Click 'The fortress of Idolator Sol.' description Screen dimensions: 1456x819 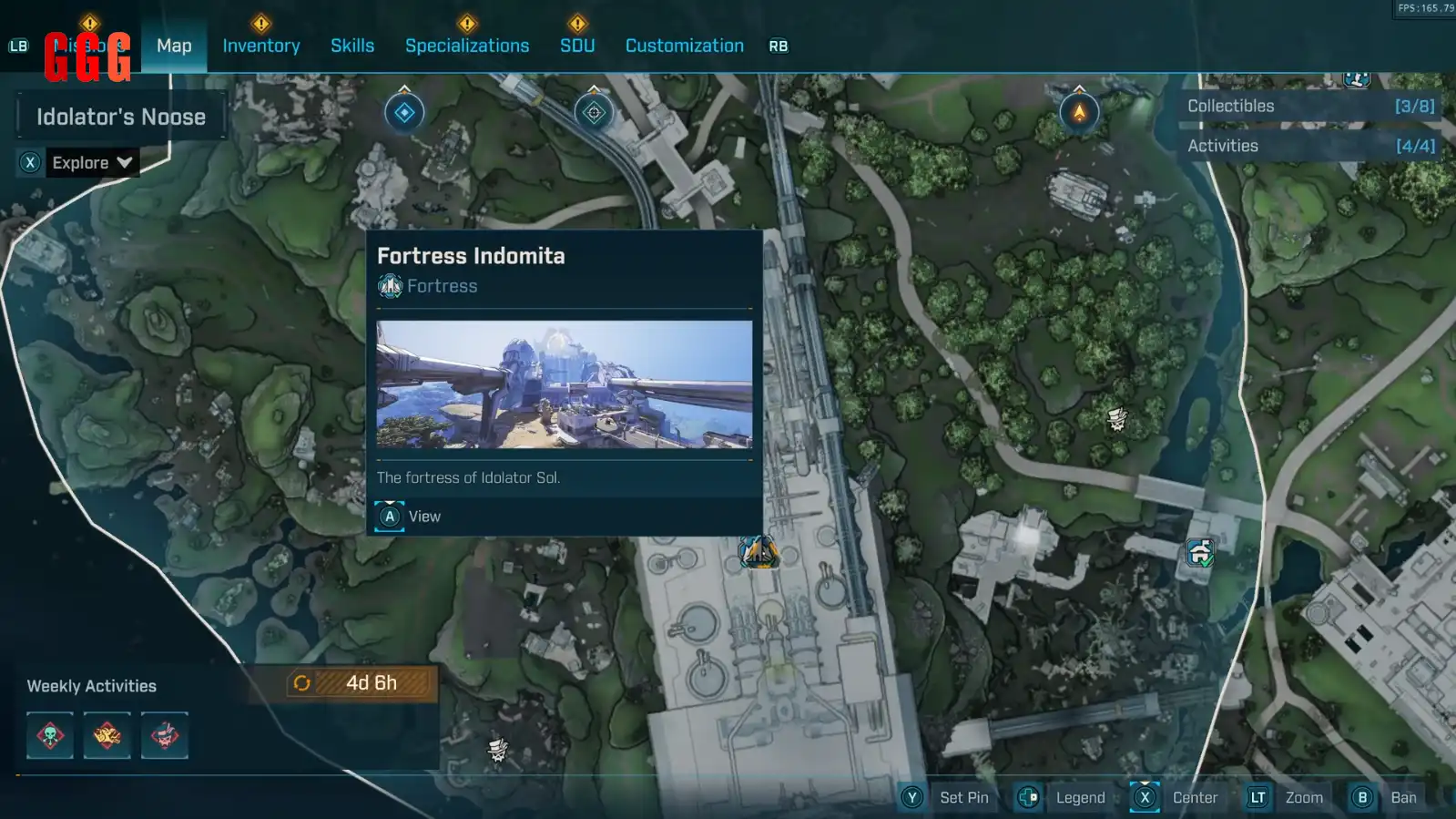click(468, 477)
